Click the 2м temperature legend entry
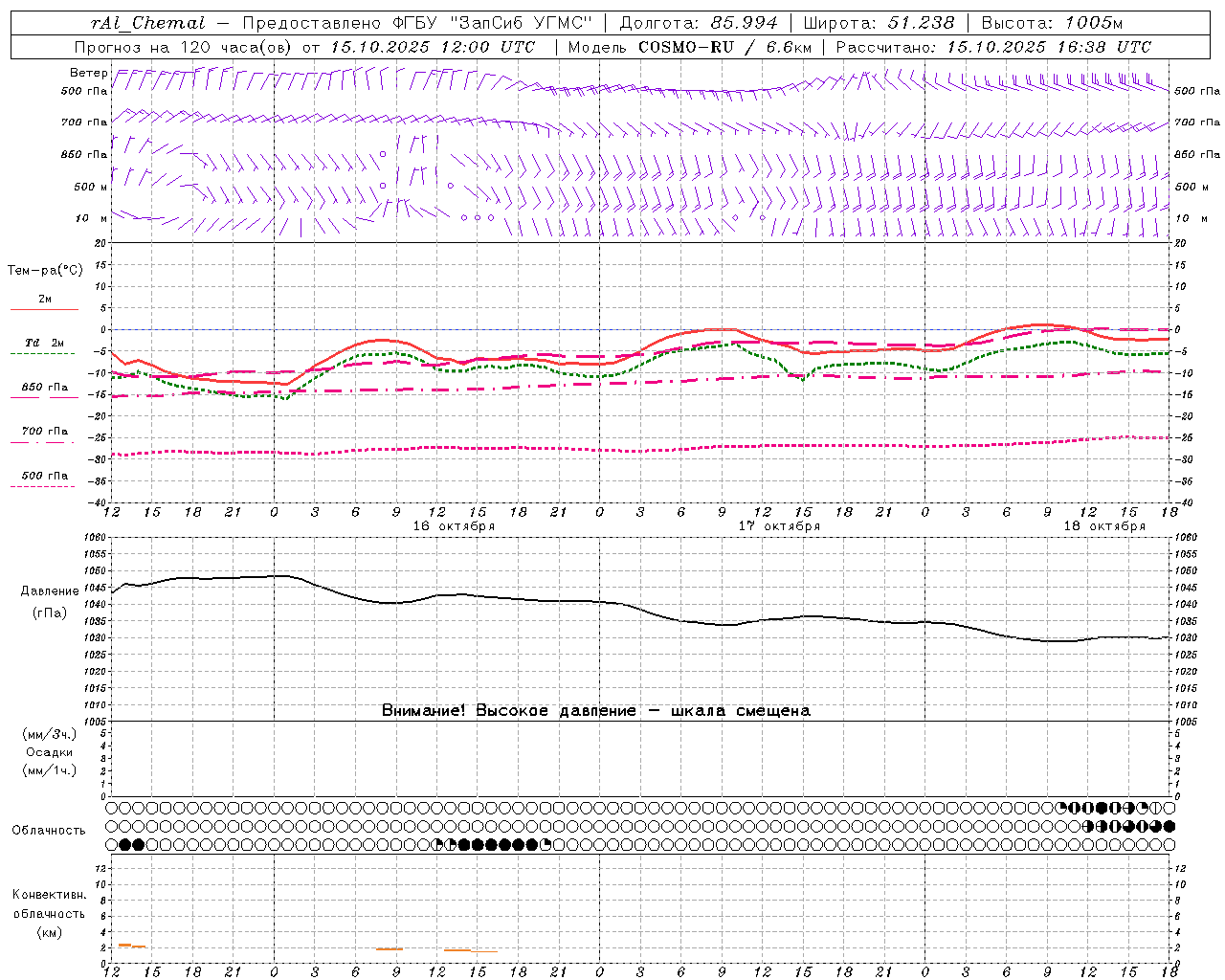 [x=45, y=300]
